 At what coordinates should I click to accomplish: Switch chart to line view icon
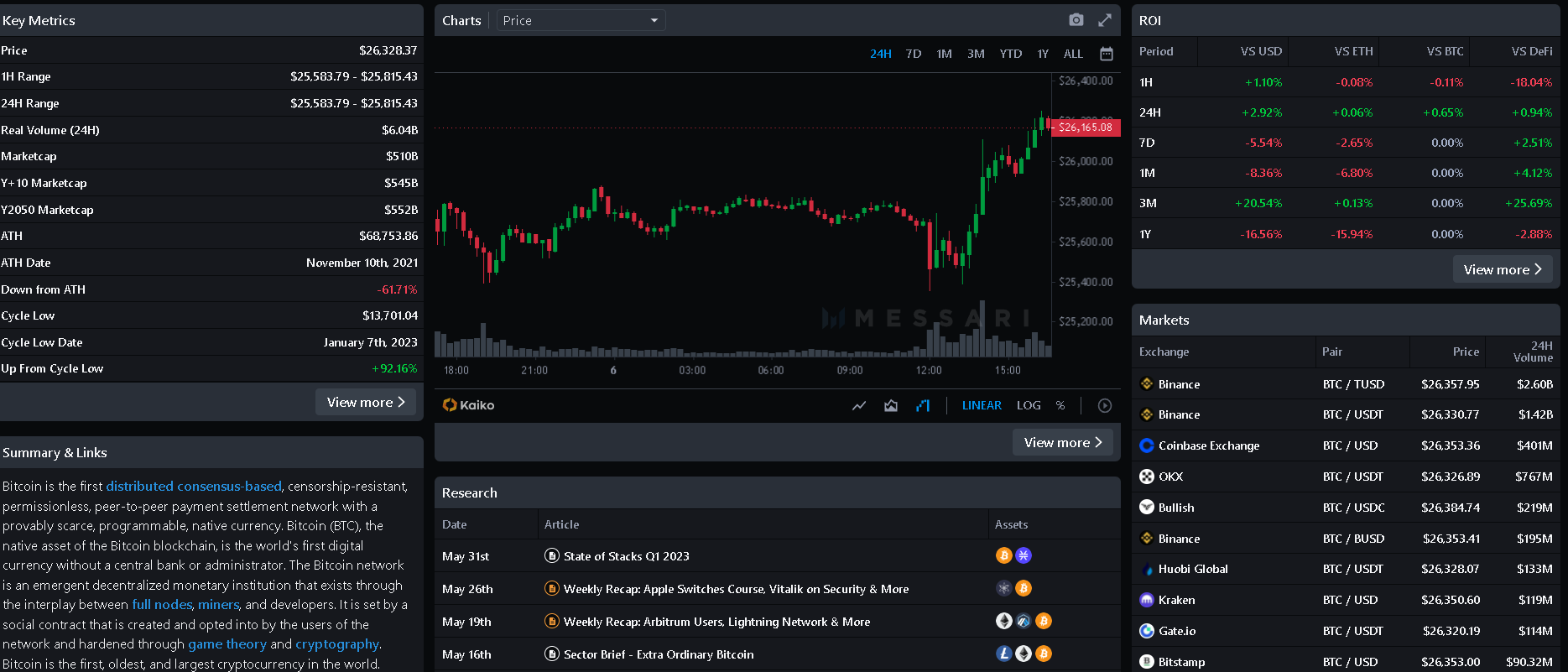tap(859, 405)
